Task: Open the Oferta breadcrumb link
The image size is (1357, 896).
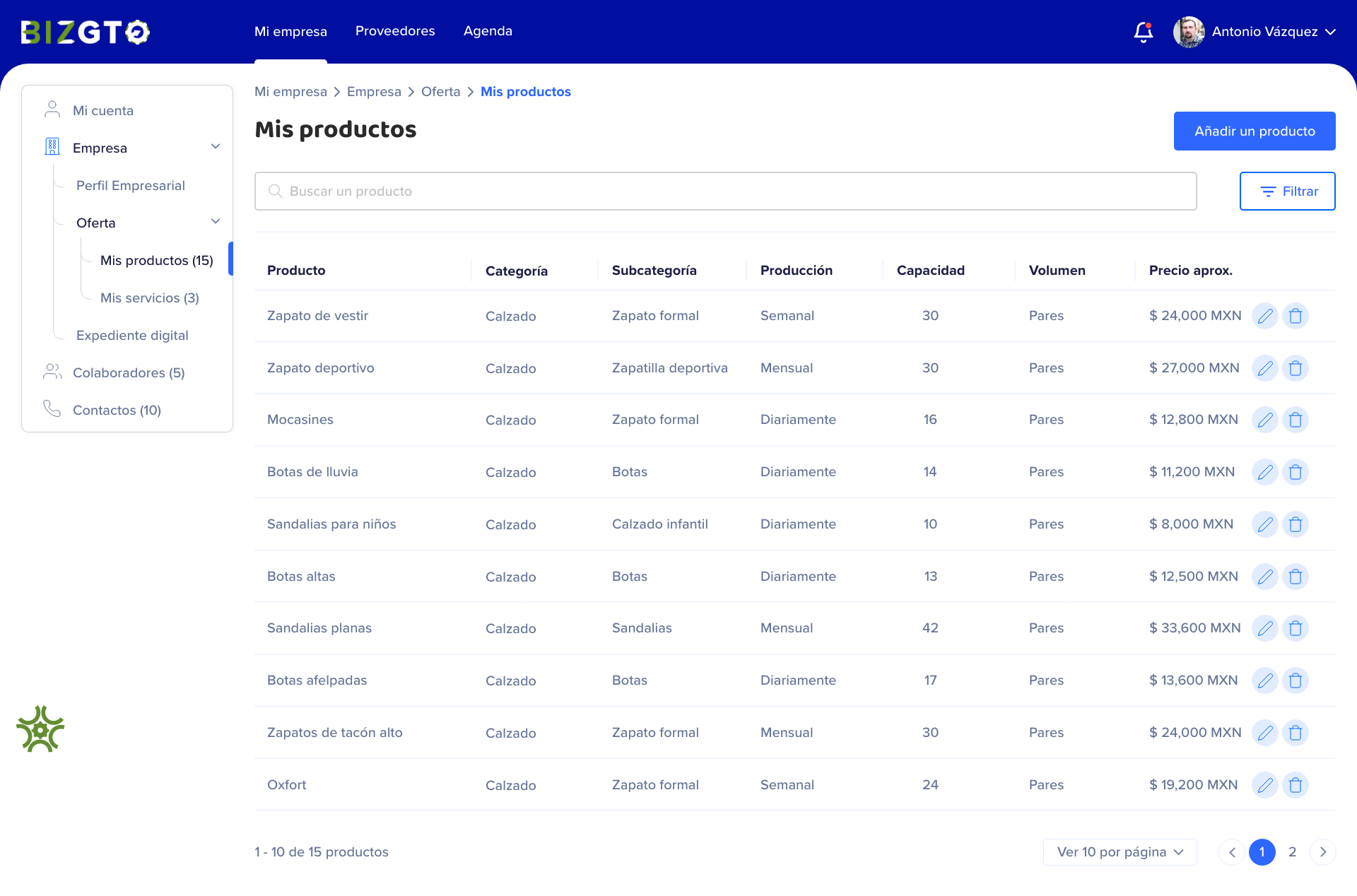Action: click(x=440, y=91)
